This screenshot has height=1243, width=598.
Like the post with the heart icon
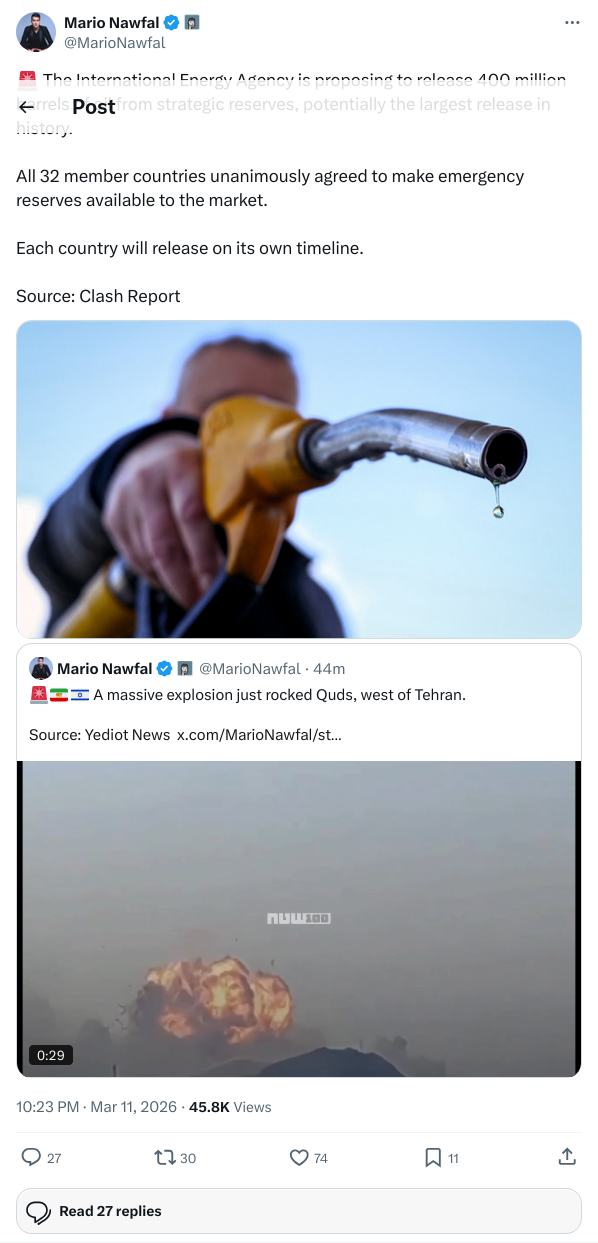[298, 1157]
